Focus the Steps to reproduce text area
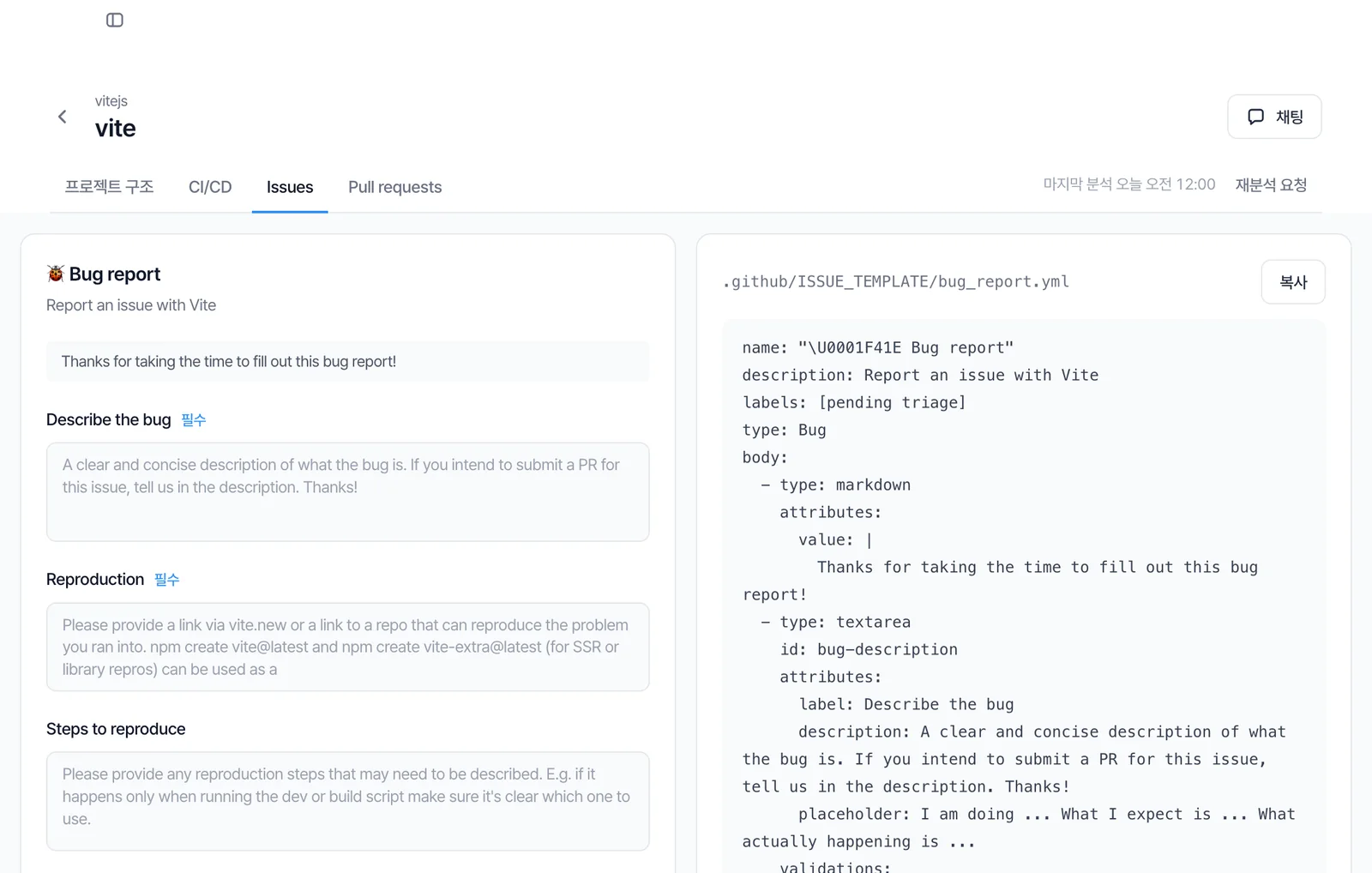This screenshot has width=1372, height=873. tap(348, 801)
